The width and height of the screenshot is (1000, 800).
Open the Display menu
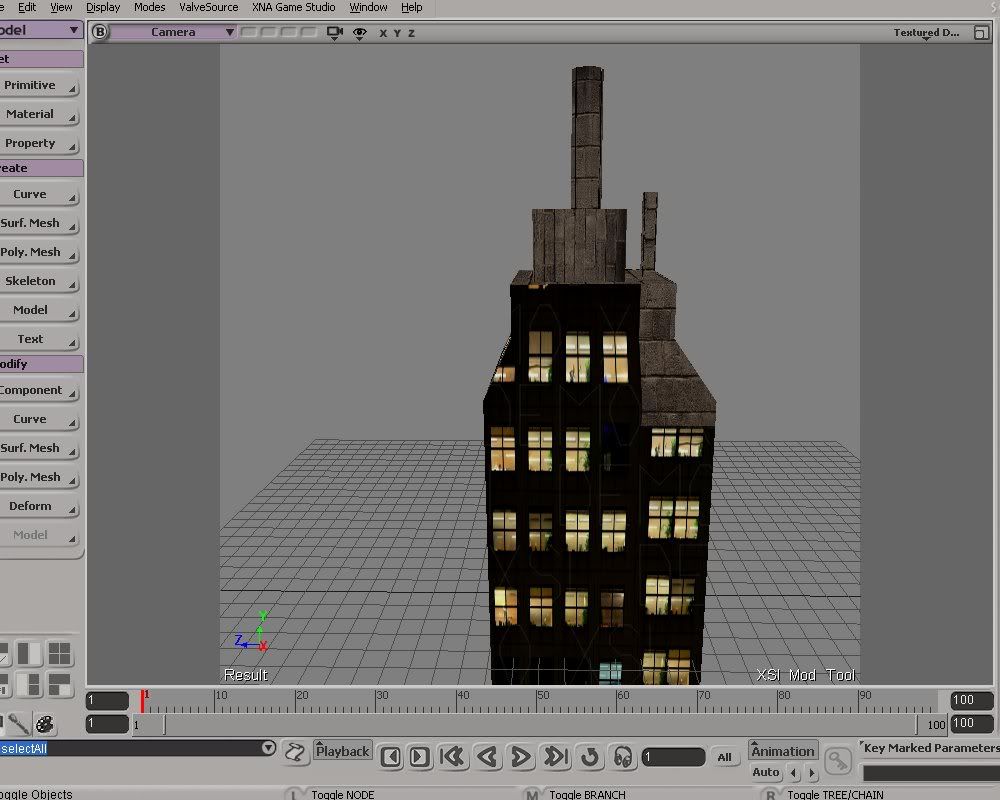point(103,7)
